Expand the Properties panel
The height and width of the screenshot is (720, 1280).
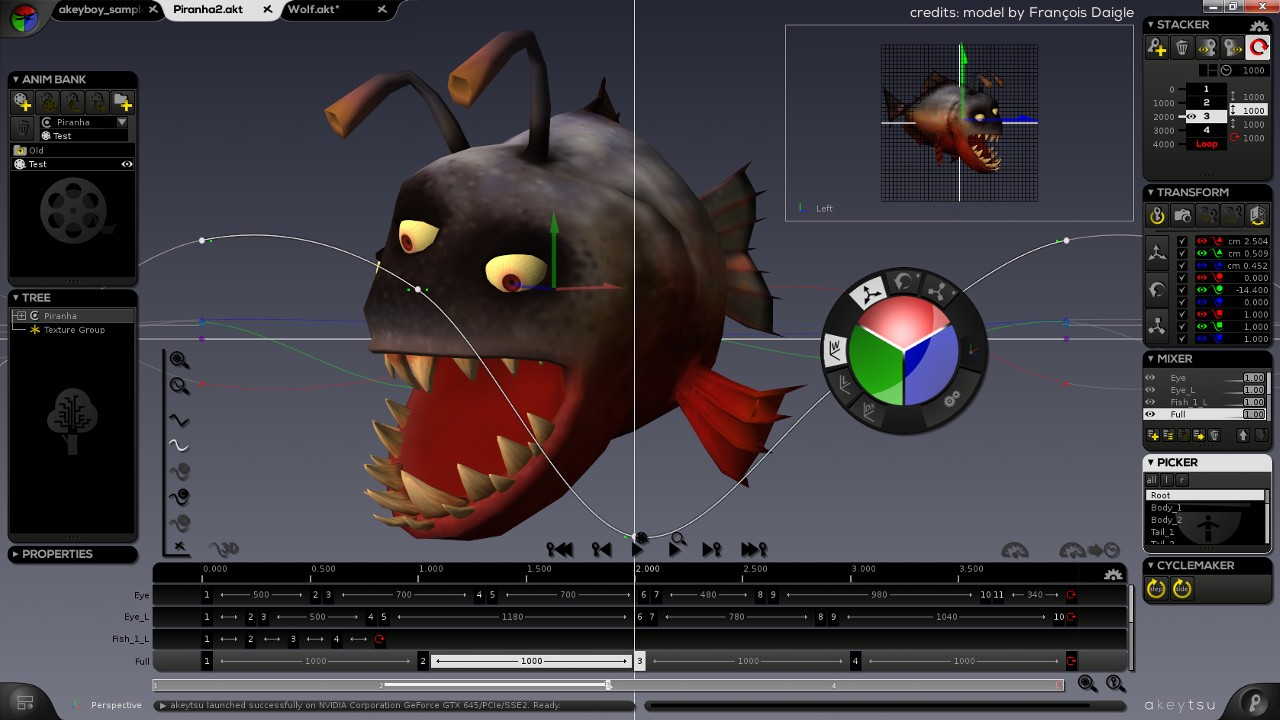point(15,554)
